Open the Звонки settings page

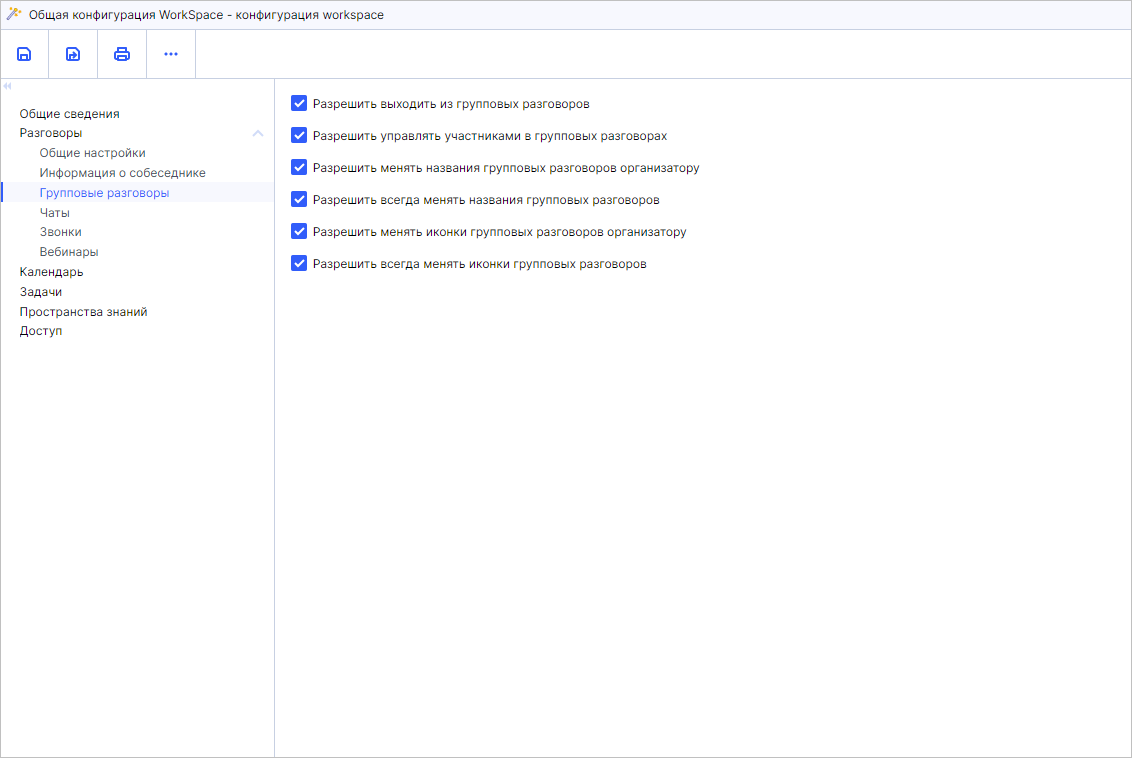click(61, 232)
